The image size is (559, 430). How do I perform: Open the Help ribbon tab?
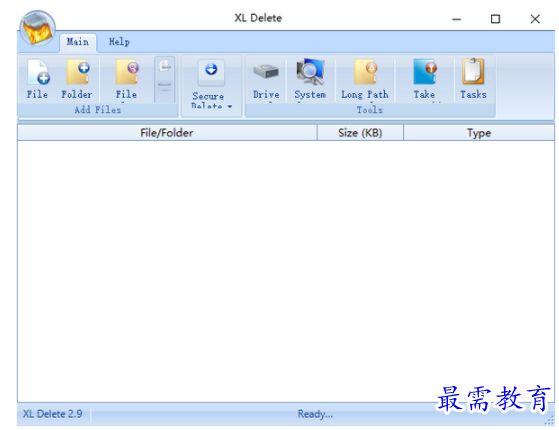(x=119, y=42)
